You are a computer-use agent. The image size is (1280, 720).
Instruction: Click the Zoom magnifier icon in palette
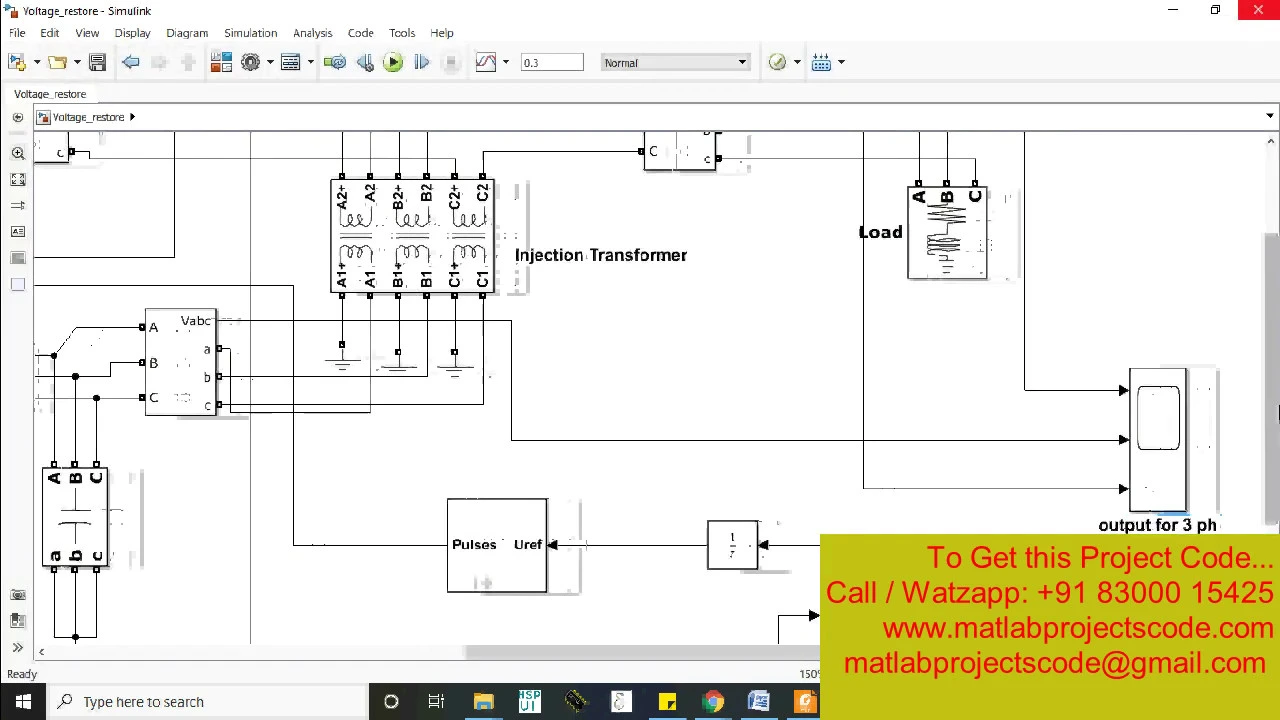click(x=17, y=153)
